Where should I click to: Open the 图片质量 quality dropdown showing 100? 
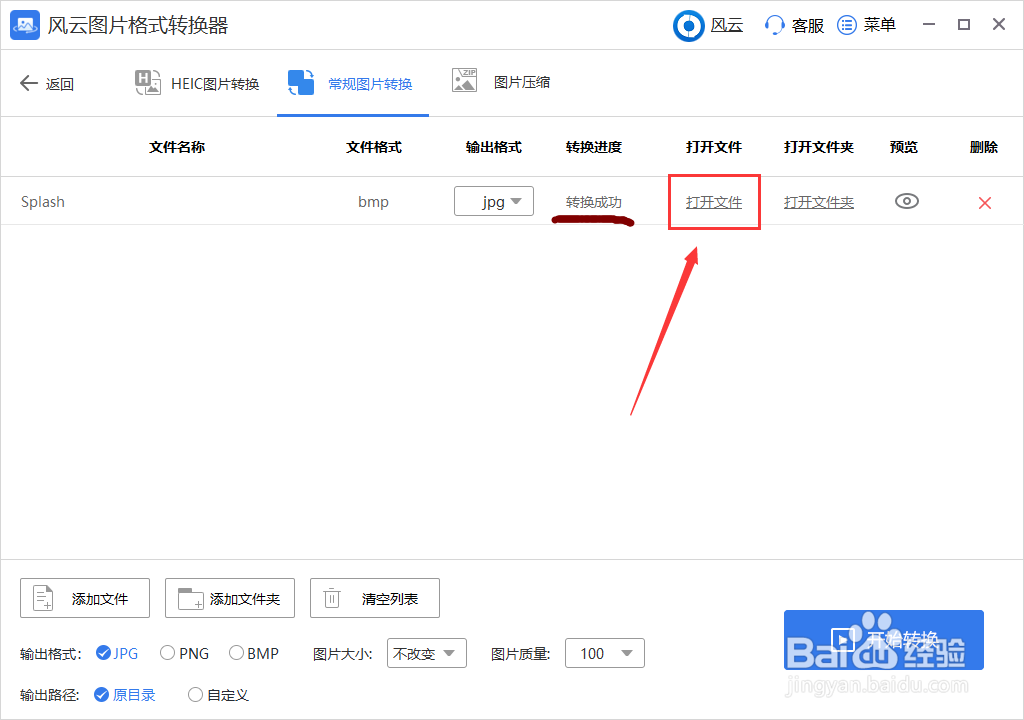pyautogui.click(x=605, y=653)
